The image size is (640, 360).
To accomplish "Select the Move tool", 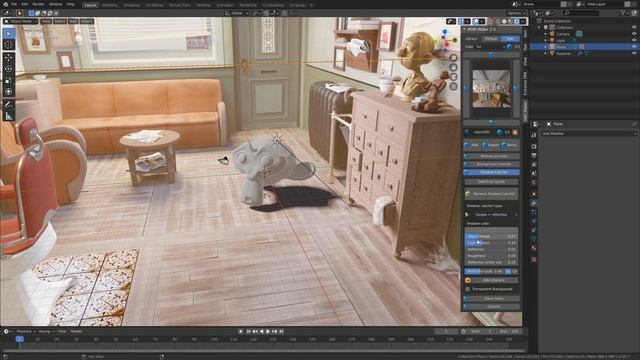I will tap(9, 58).
